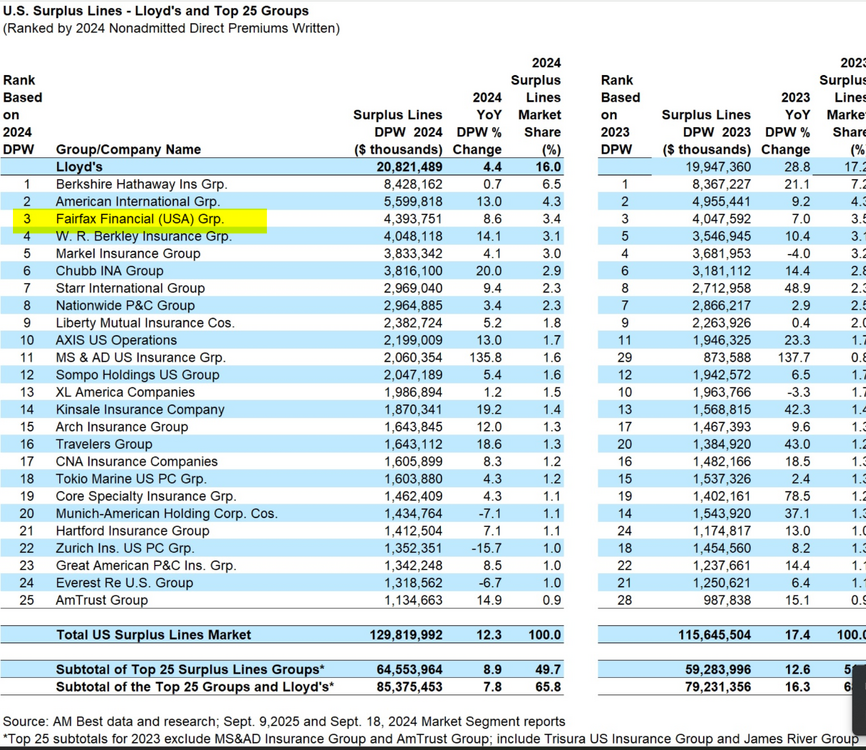Click Subtotal of Top 25 Surplus Lines Groups
The height and width of the screenshot is (750, 866).
point(190,670)
